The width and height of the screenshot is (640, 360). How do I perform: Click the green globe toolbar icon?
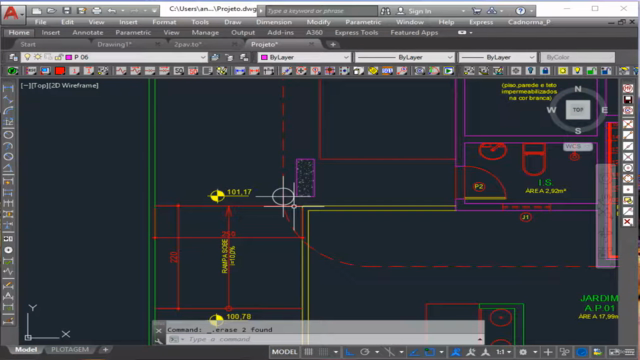[x=13, y=71]
